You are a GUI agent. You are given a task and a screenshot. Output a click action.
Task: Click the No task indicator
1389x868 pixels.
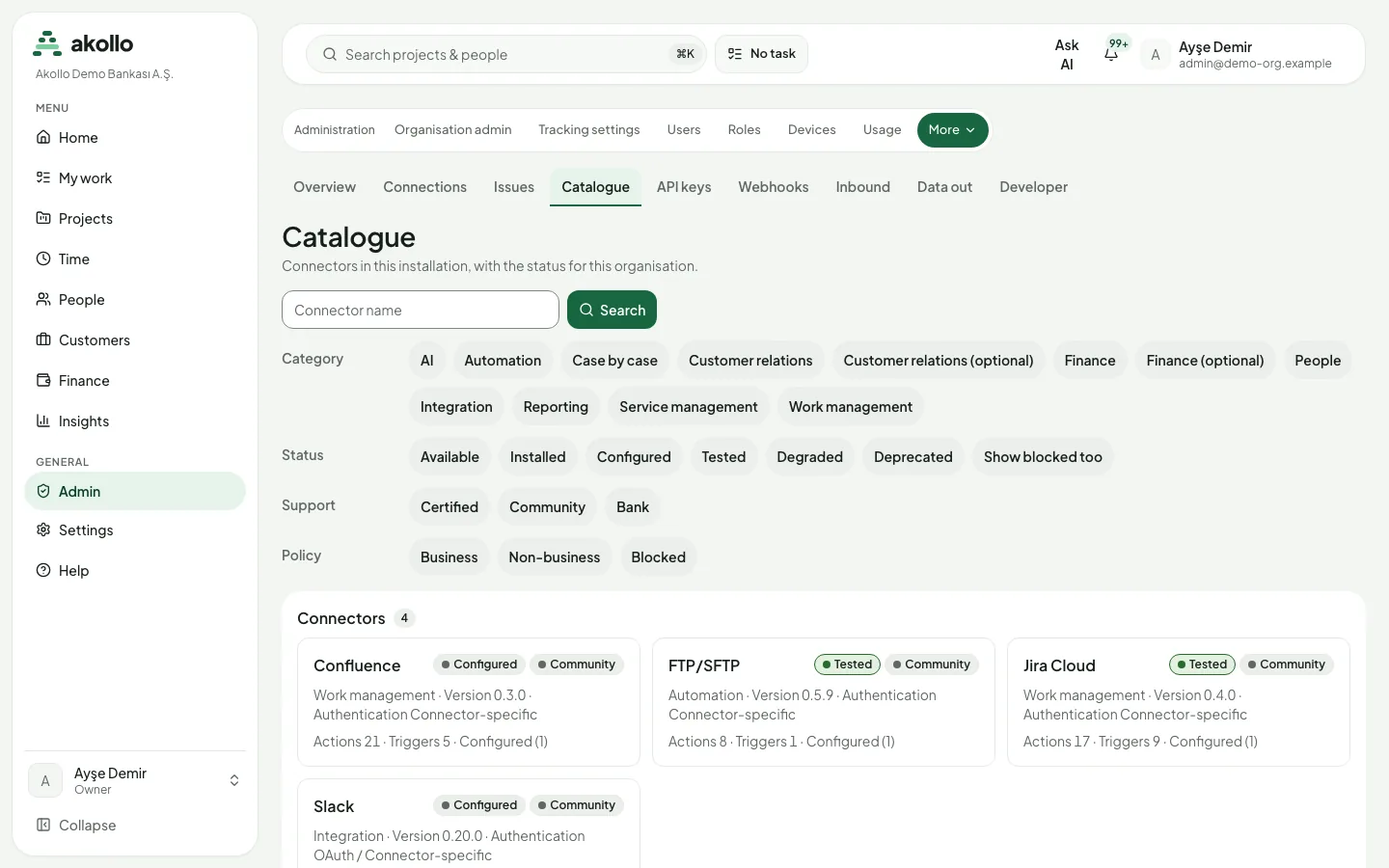(x=761, y=54)
